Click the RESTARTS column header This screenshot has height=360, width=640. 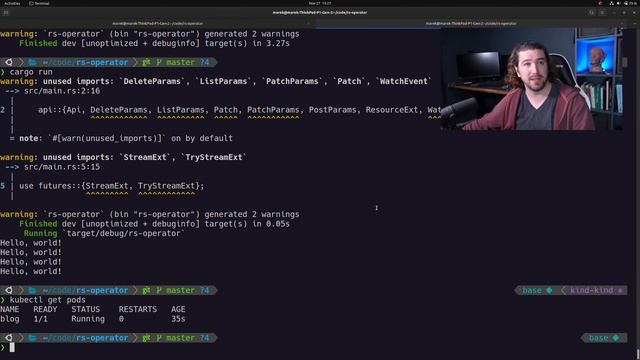point(138,309)
